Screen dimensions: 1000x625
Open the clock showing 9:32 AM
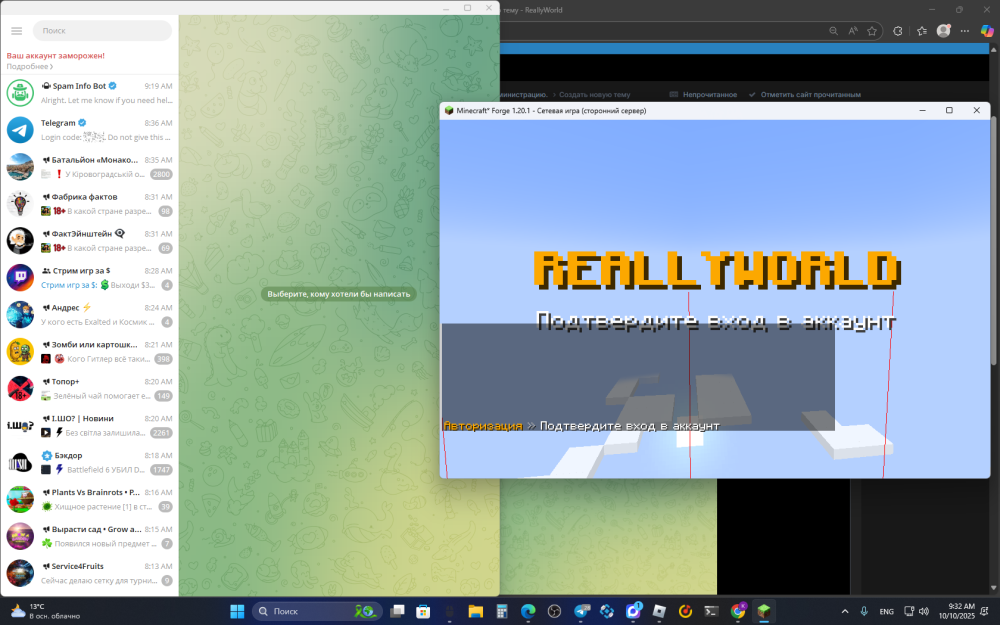click(x=961, y=611)
